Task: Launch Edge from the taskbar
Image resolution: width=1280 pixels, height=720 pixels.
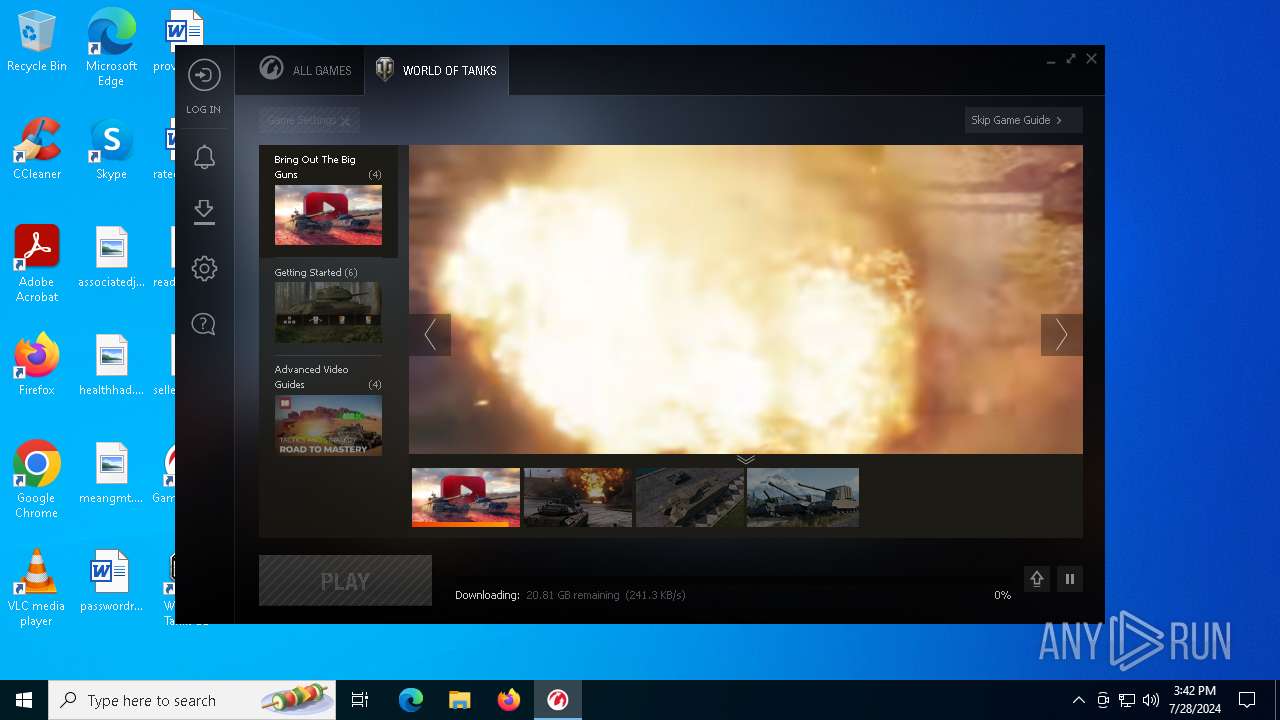Action: point(411,700)
